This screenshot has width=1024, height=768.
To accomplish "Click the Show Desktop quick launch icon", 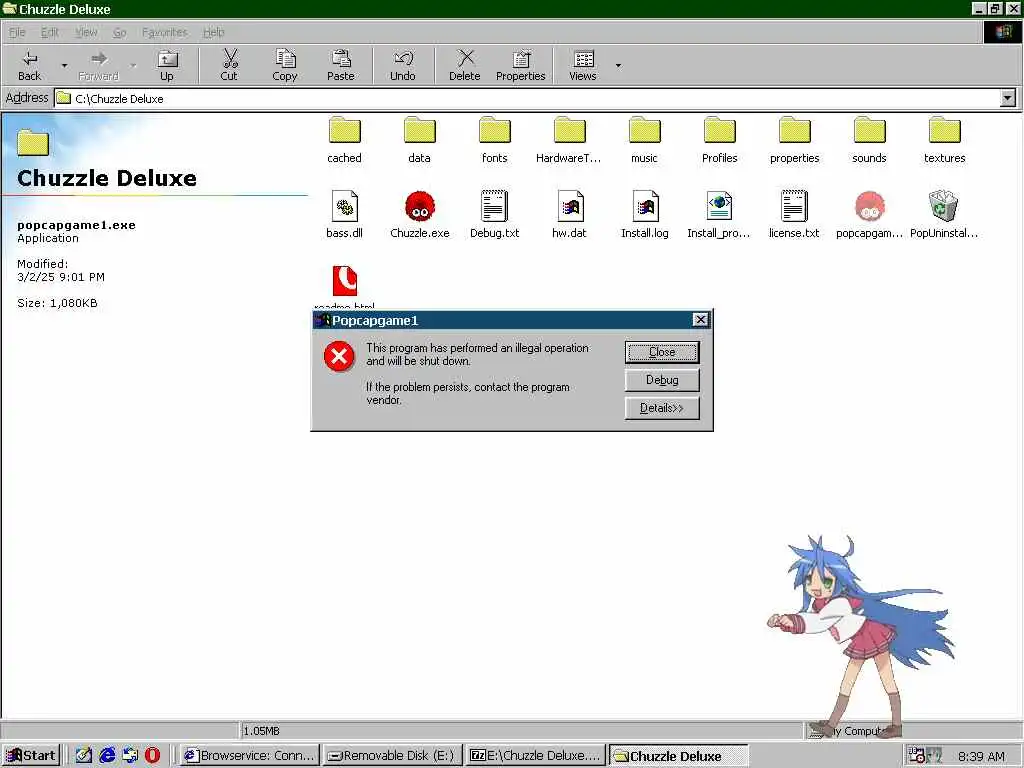I will pos(84,756).
